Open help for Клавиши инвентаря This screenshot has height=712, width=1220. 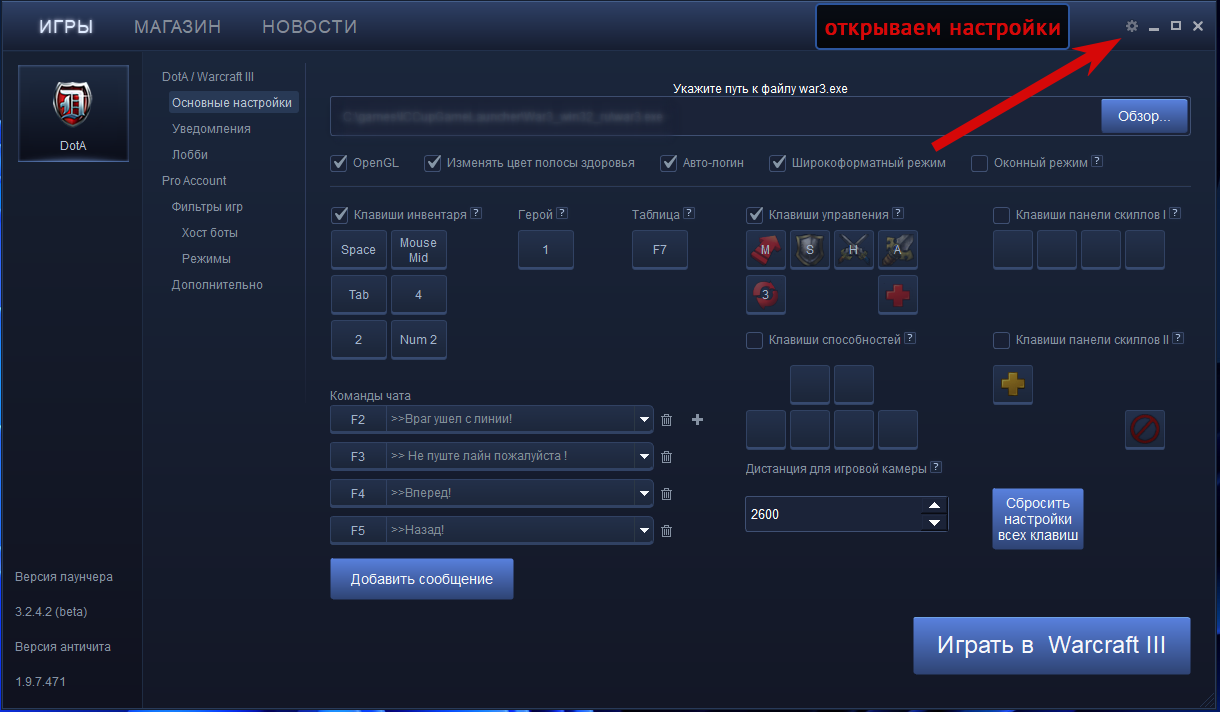(476, 213)
